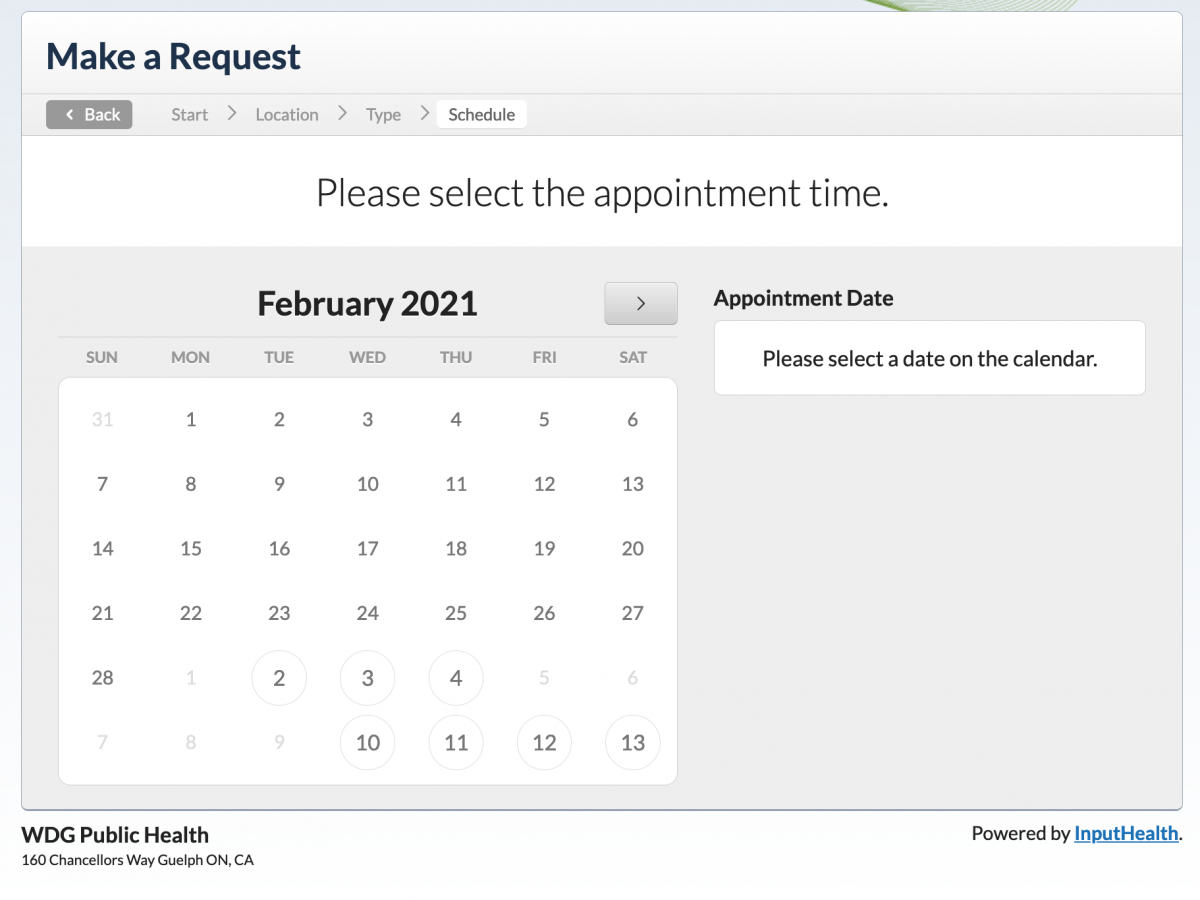Select the Schedule step

482,114
